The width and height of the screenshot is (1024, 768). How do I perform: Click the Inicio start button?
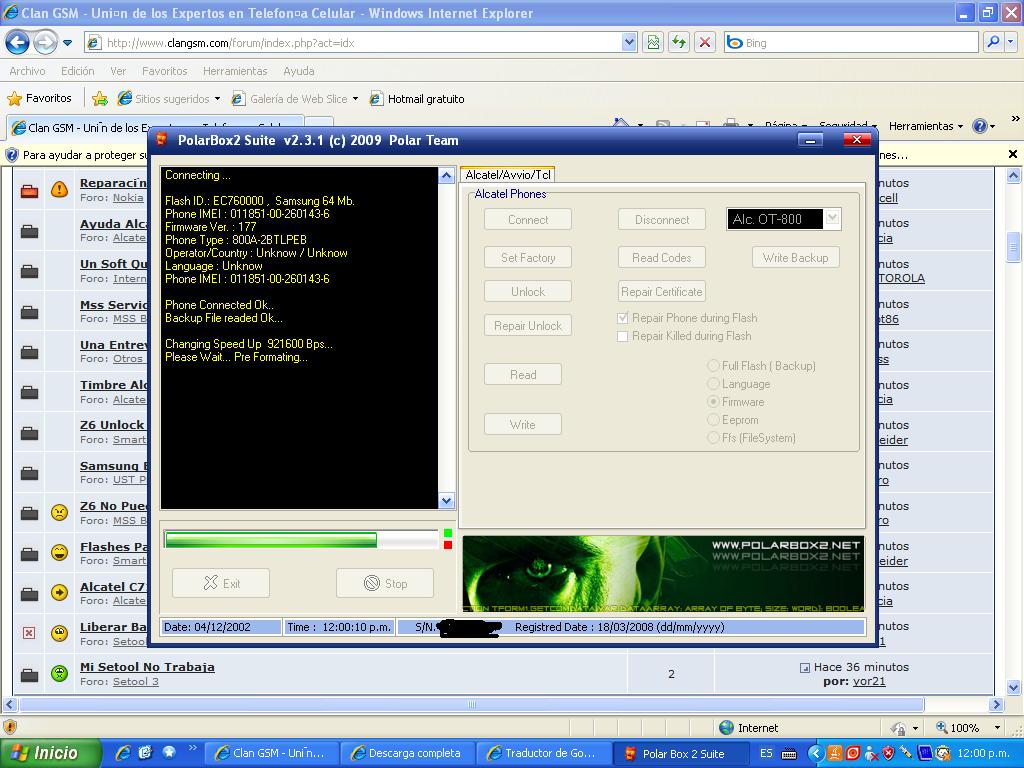point(50,753)
